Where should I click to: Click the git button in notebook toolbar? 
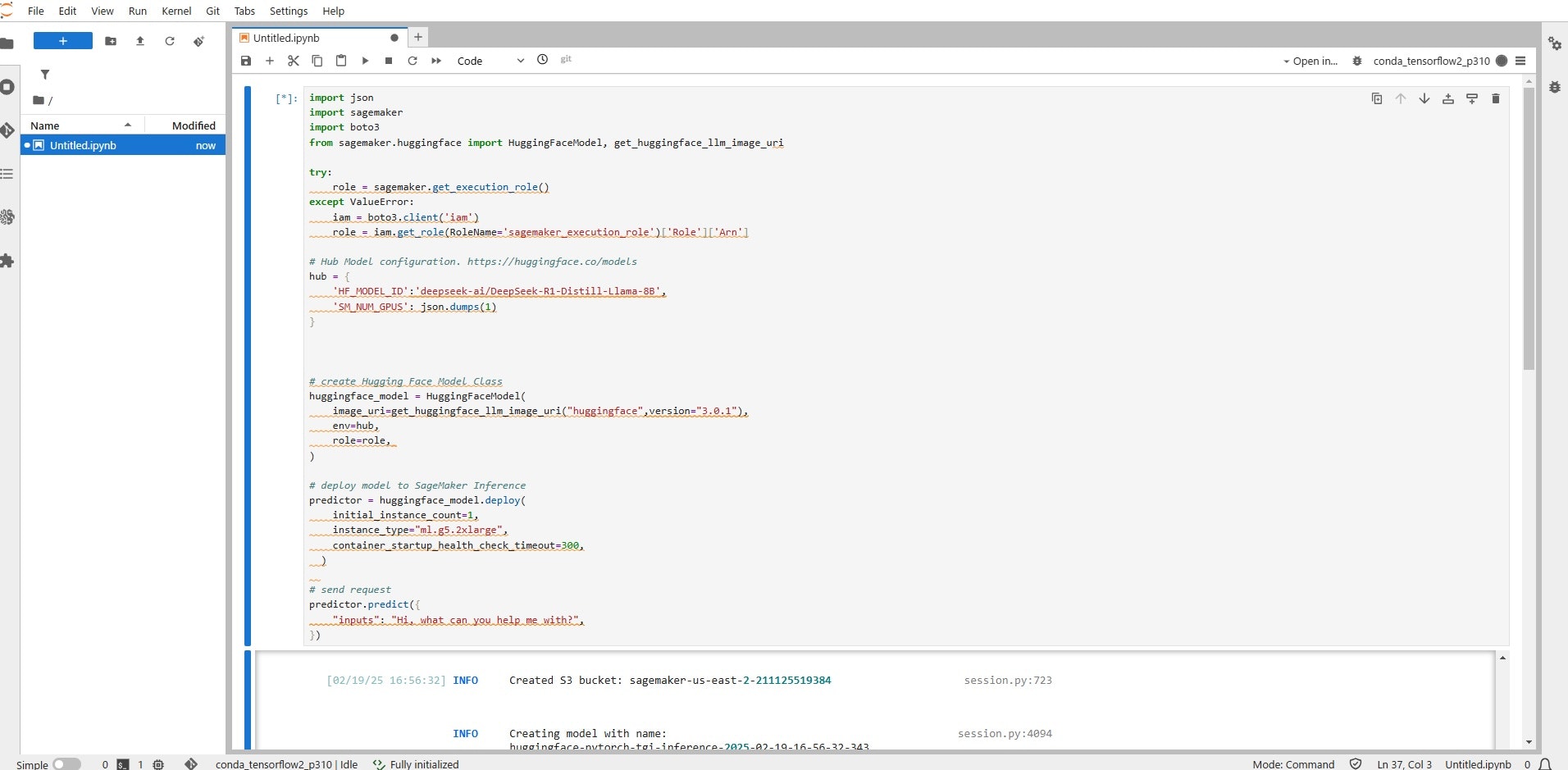(566, 59)
